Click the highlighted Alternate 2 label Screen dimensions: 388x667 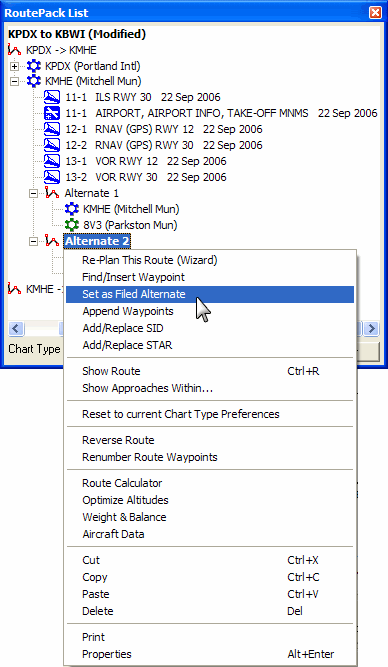(97, 241)
